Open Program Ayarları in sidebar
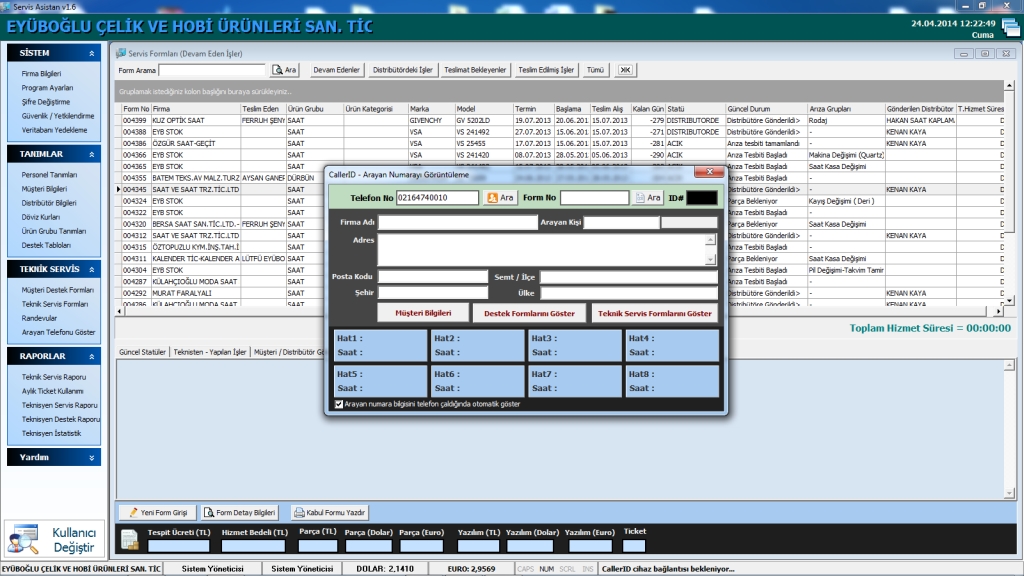 point(47,88)
